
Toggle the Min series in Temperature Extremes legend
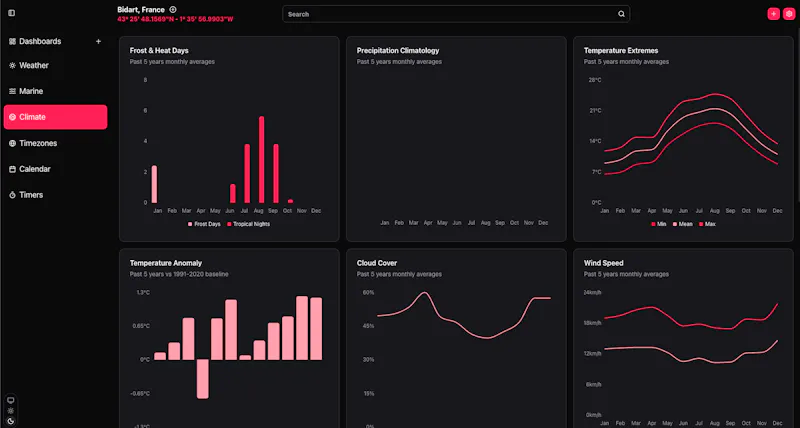coord(659,224)
